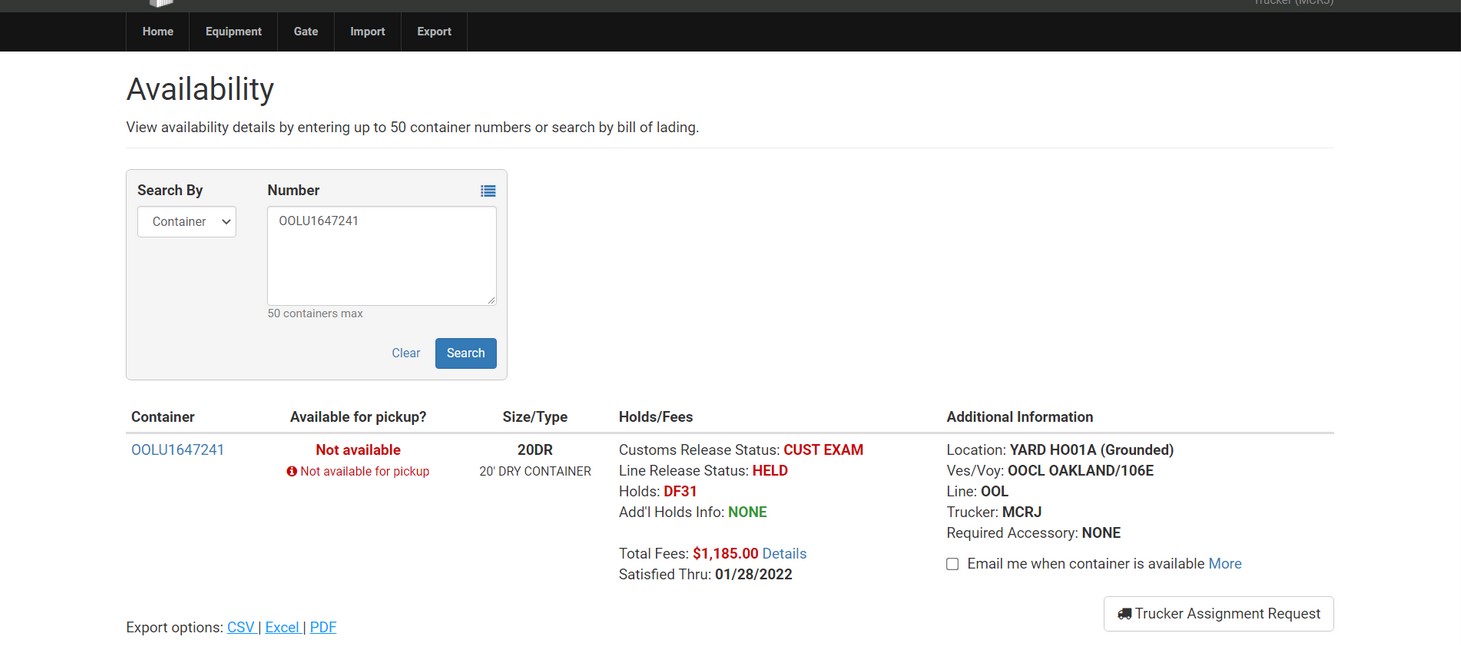Open the Home menu item
The height and width of the screenshot is (645, 1461).
[158, 32]
